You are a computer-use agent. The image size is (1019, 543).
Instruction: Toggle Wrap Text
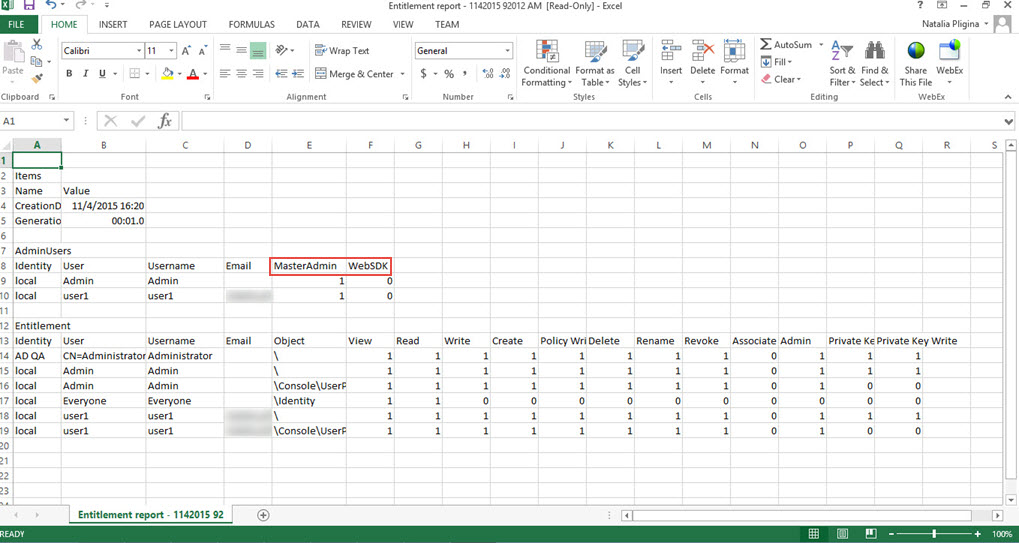coord(342,51)
